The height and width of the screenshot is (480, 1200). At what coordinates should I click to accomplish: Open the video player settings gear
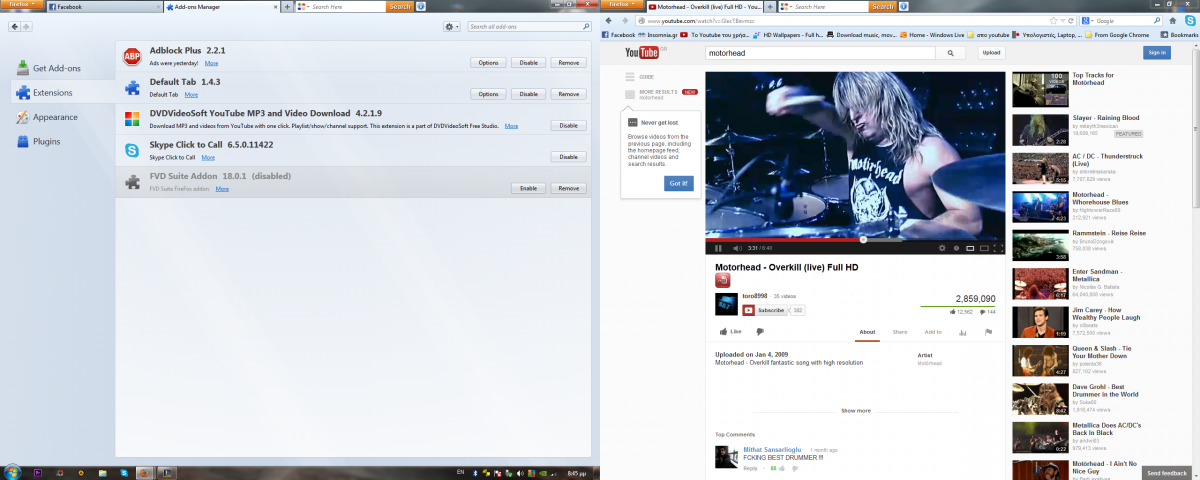[x=941, y=247]
